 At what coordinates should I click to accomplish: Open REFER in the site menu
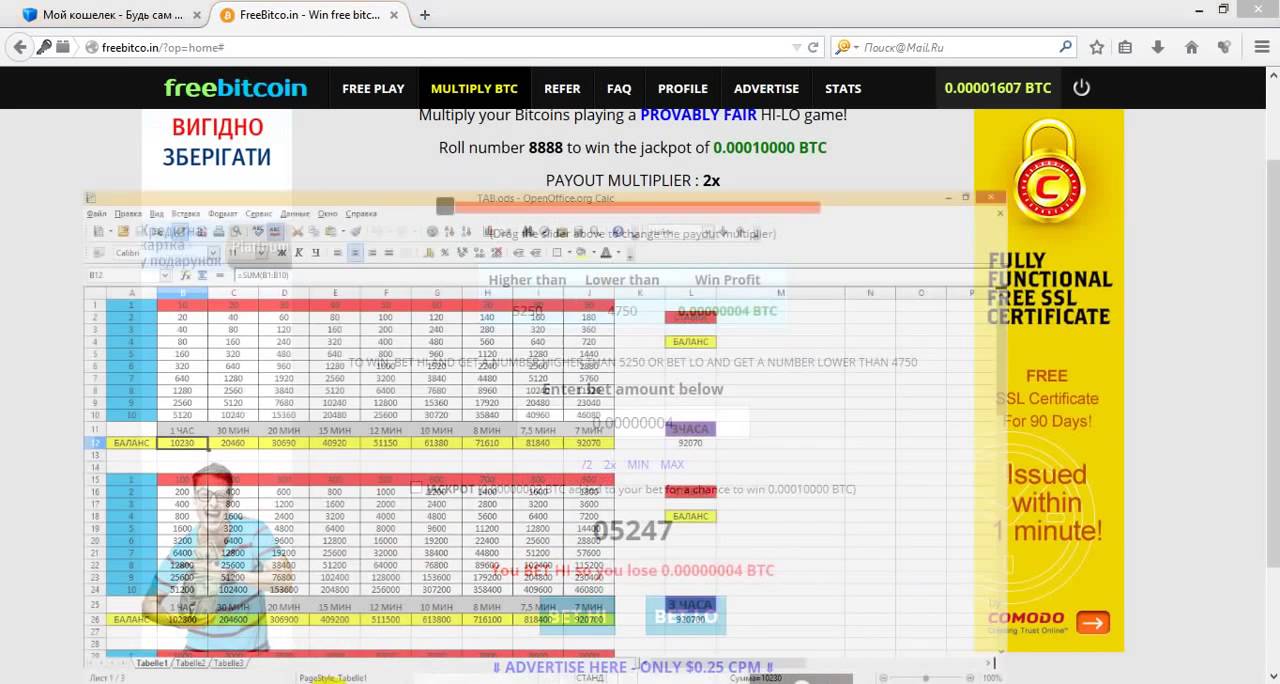[x=562, y=88]
